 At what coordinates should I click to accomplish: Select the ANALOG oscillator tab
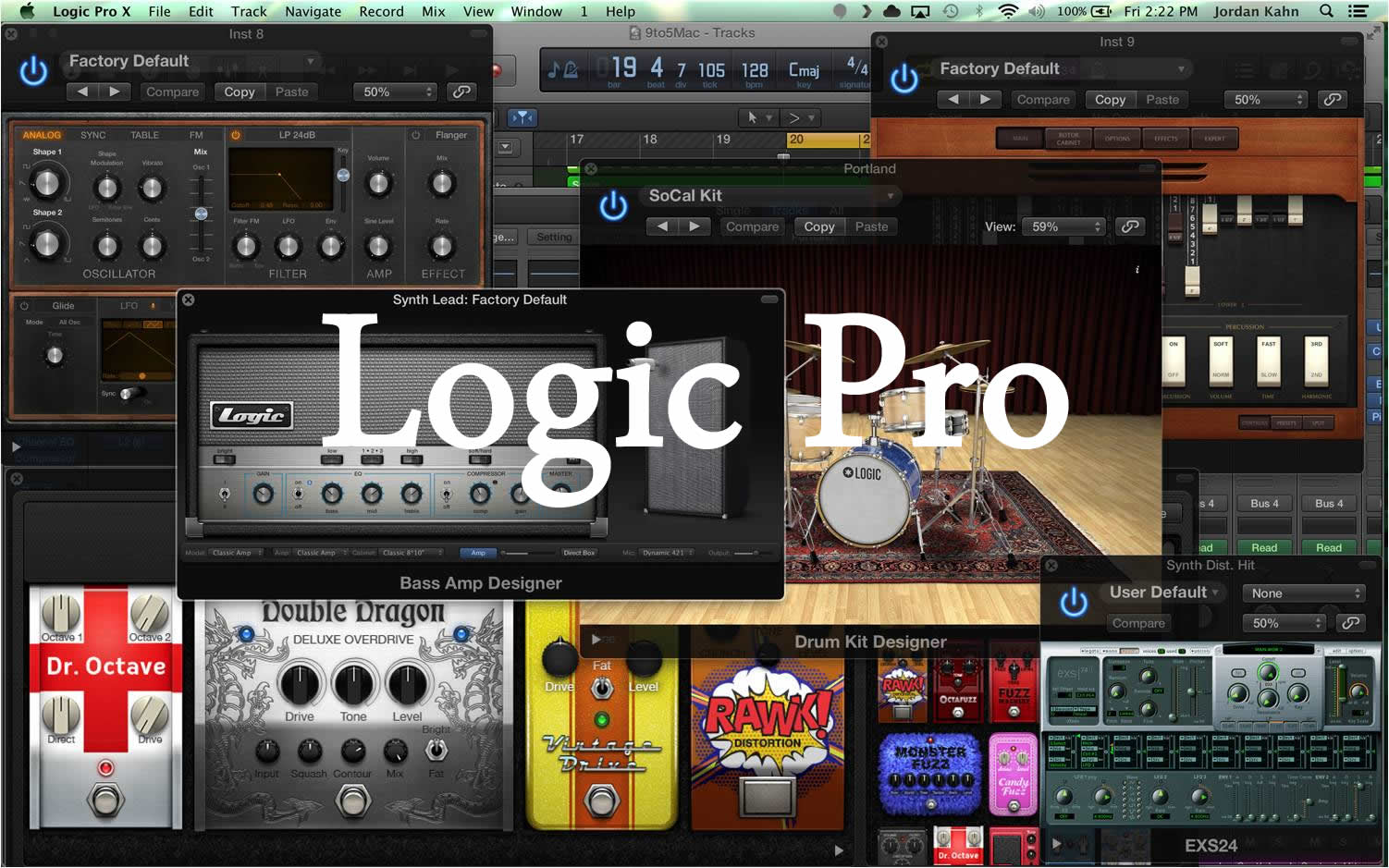coord(42,135)
